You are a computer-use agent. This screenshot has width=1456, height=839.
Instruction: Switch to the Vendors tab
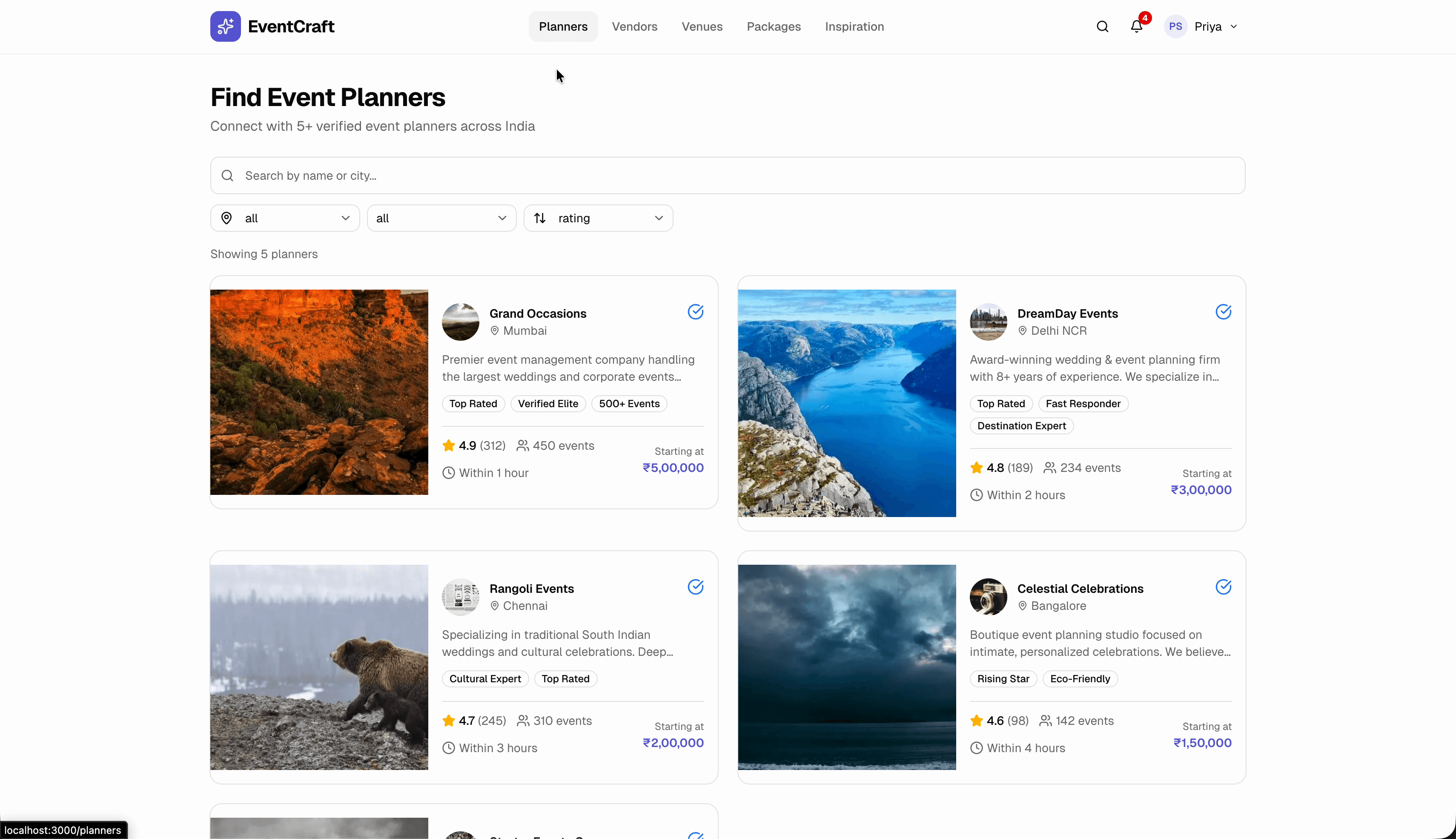(635, 26)
